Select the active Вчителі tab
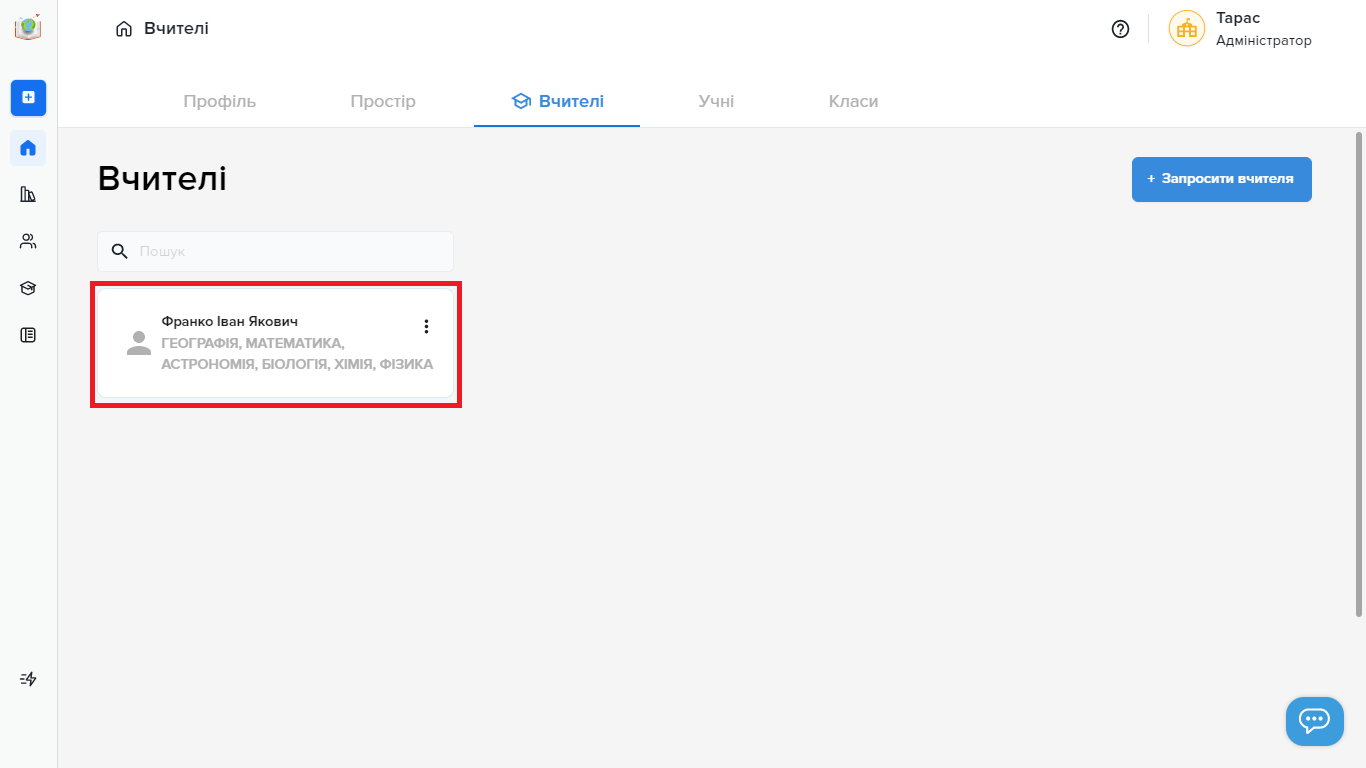This screenshot has width=1366, height=768. (x=557, y=101)
